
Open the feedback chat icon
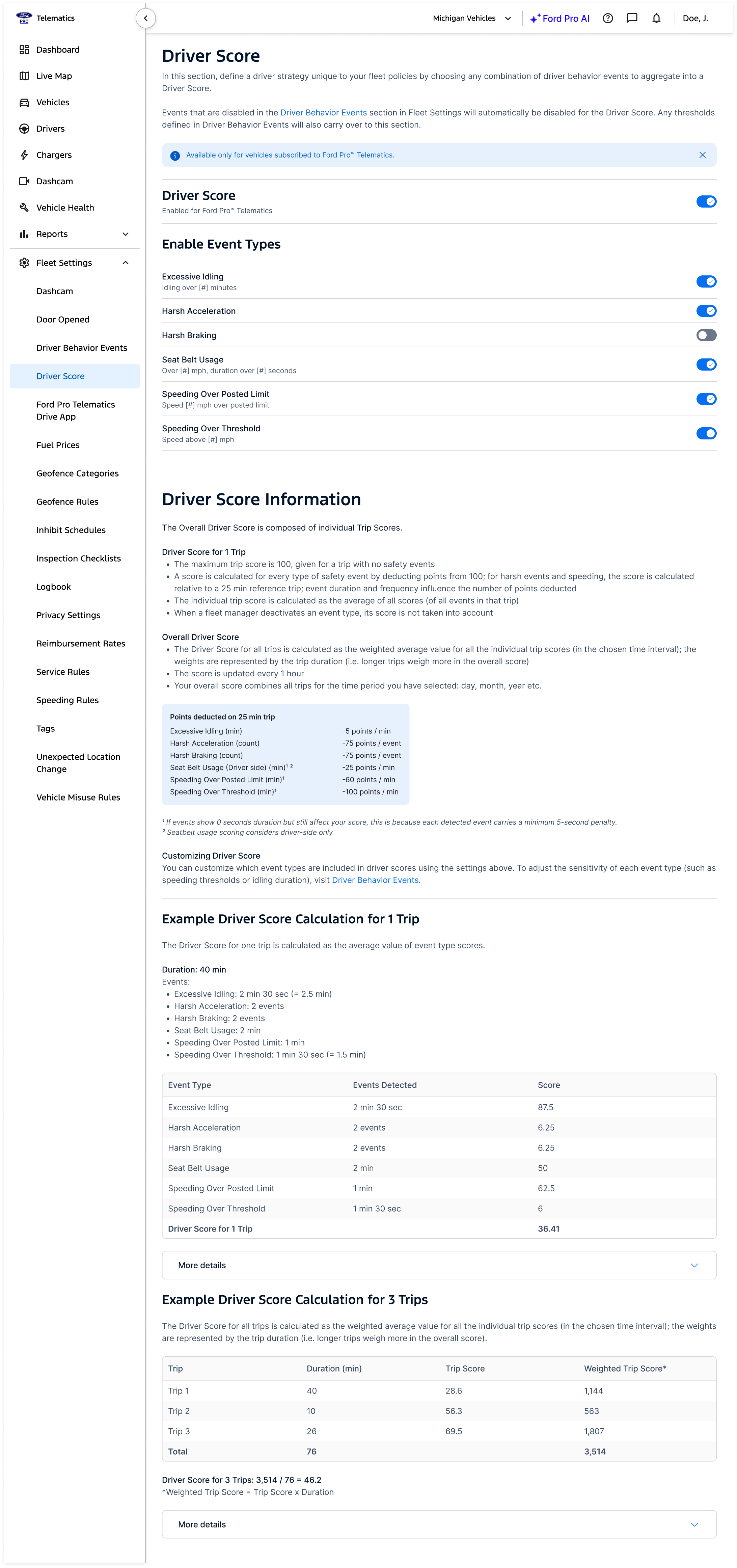(632, 18)
